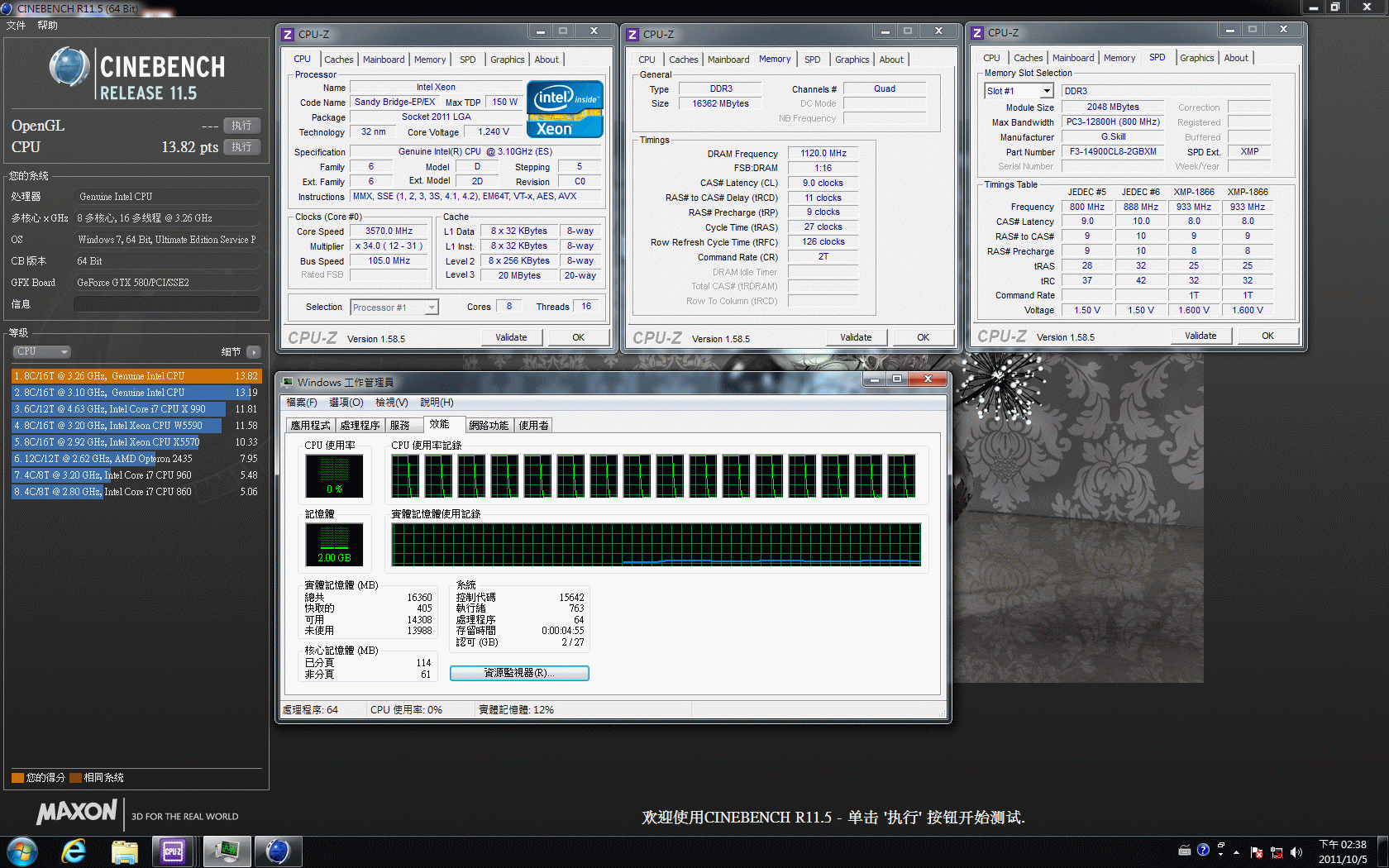Open SPD tab in middle CPU-Z window
The width and height of the screenshot is (1389, 868).
[813, 60]
